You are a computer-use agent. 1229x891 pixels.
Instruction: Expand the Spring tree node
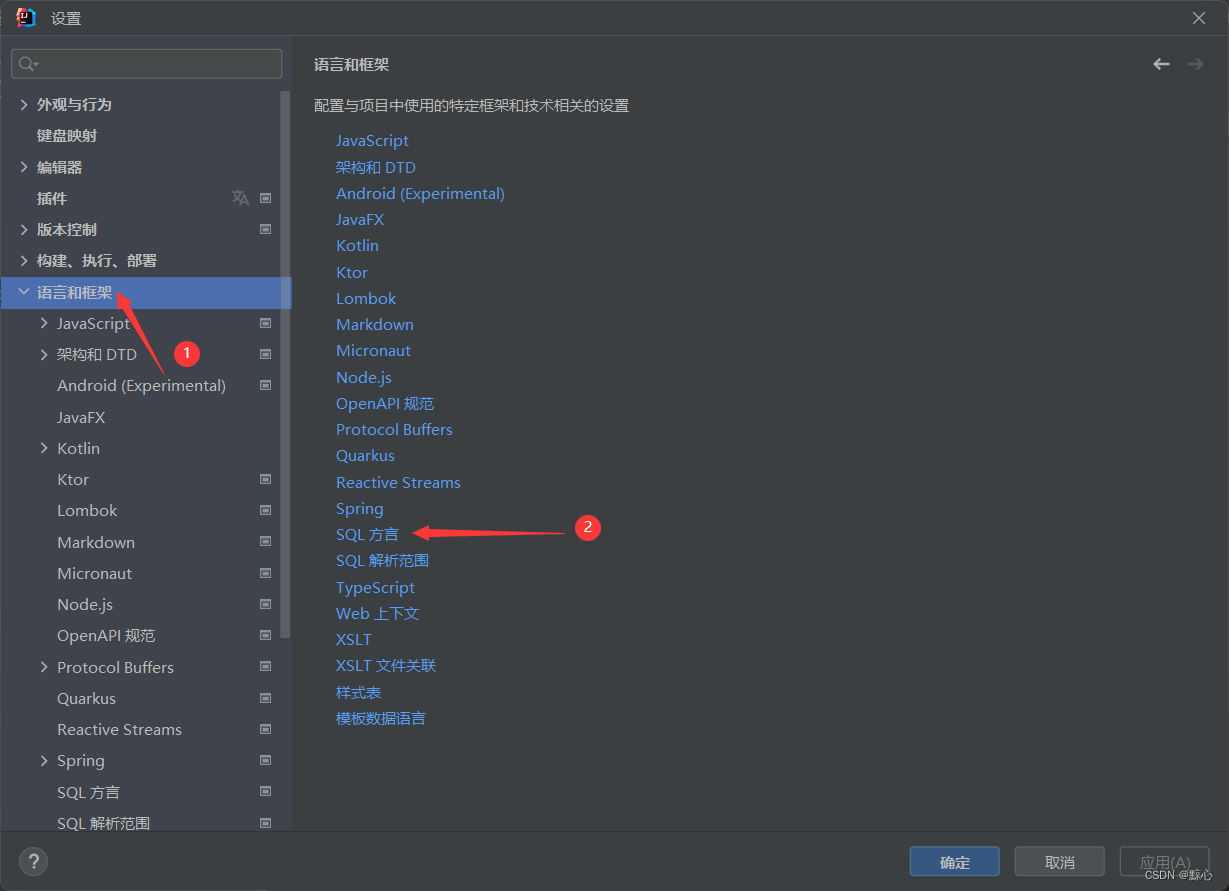coord(44,760)
